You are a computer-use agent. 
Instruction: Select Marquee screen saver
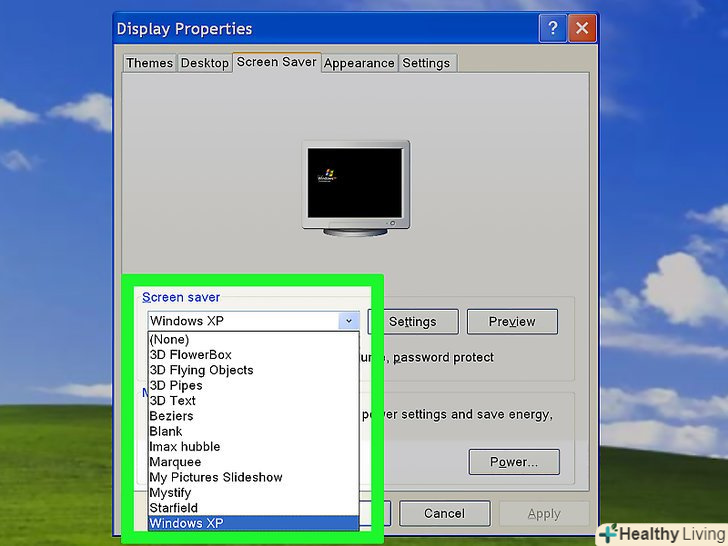point(254,462)
